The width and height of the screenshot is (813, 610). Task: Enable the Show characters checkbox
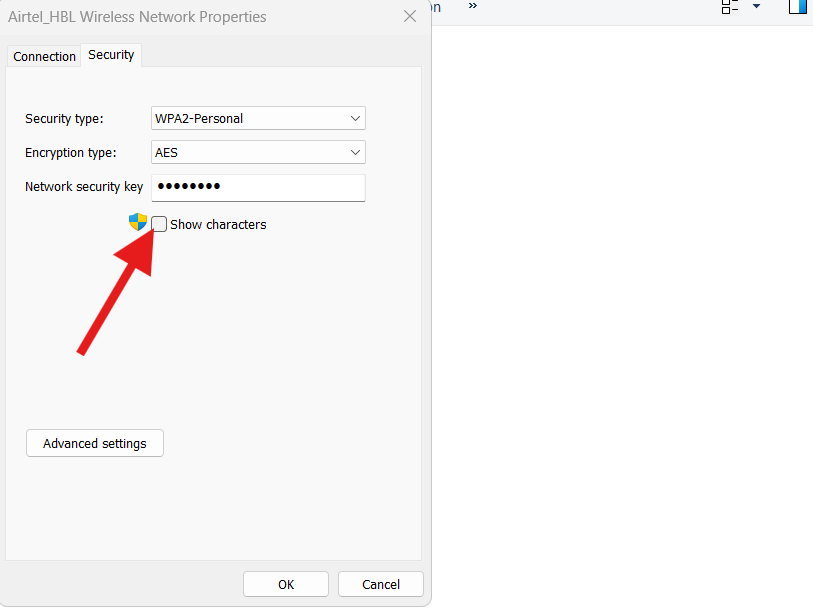point(159,224)
